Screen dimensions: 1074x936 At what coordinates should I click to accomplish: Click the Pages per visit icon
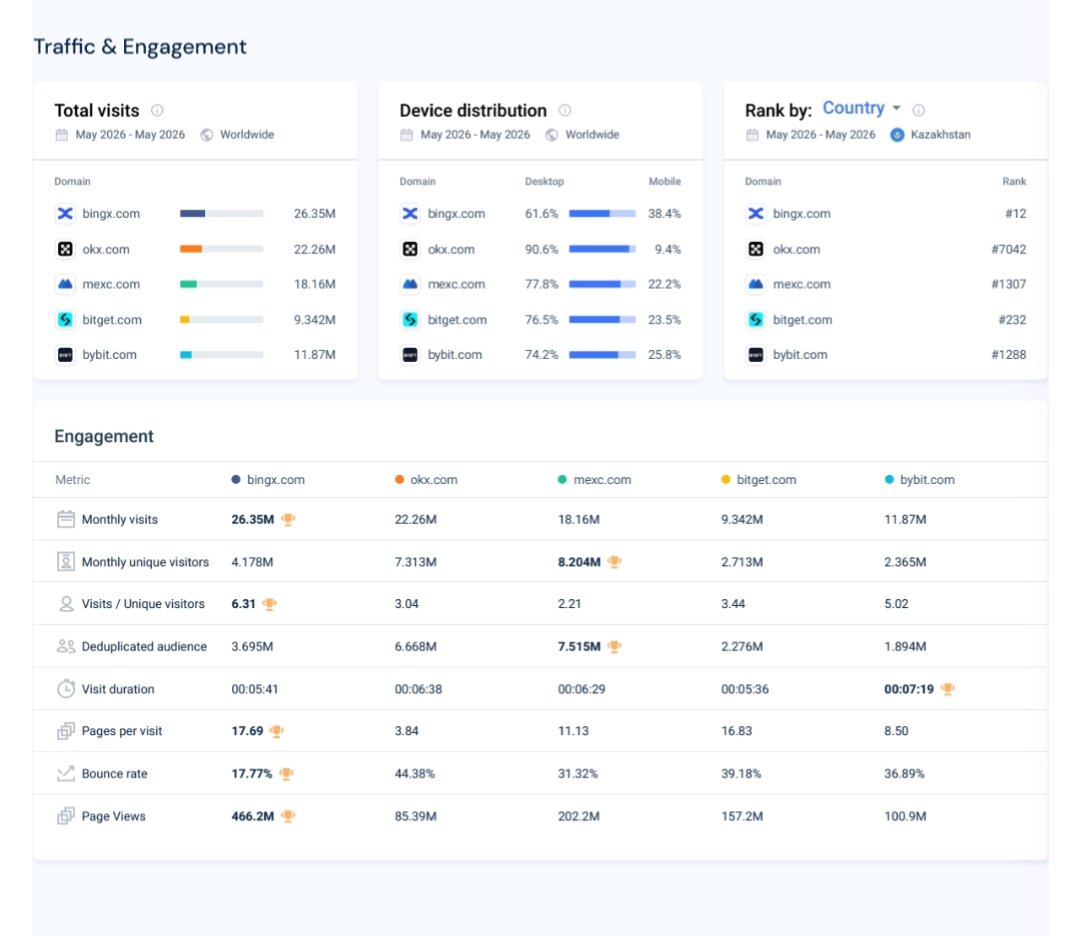pos(66,731)
